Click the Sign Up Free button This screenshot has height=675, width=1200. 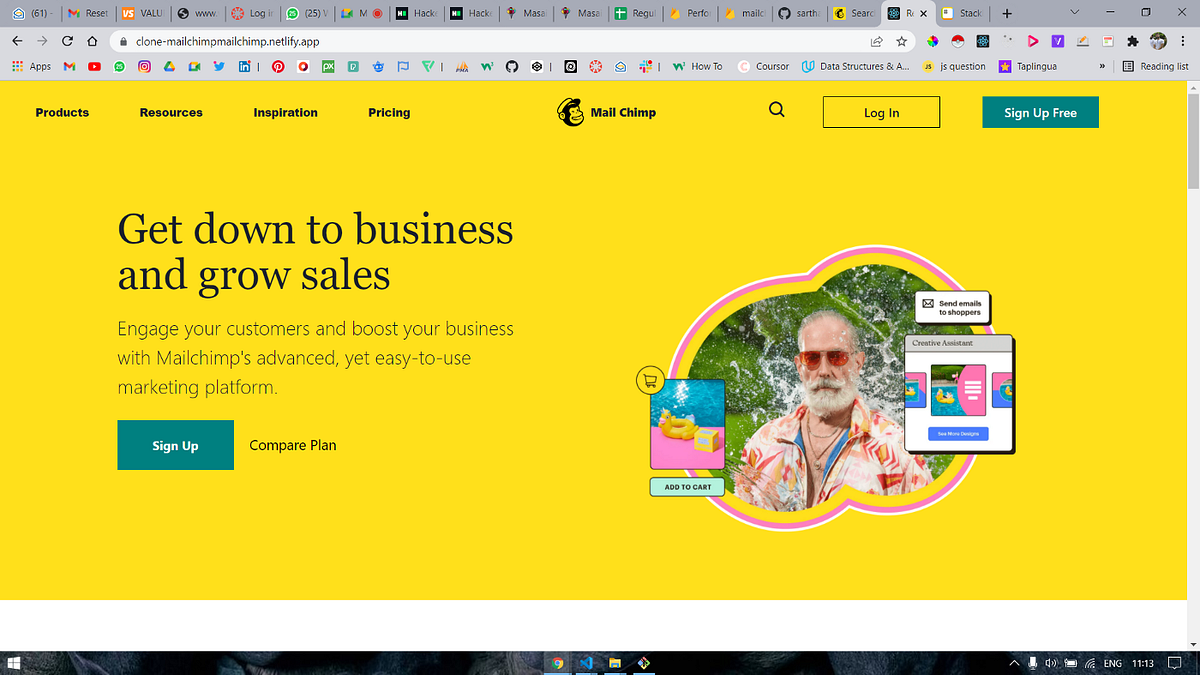(x=1040, y=112)
